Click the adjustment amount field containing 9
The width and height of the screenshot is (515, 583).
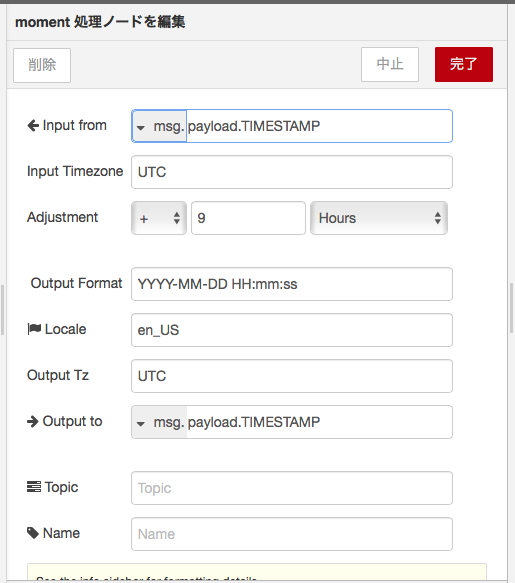(248, 218)
